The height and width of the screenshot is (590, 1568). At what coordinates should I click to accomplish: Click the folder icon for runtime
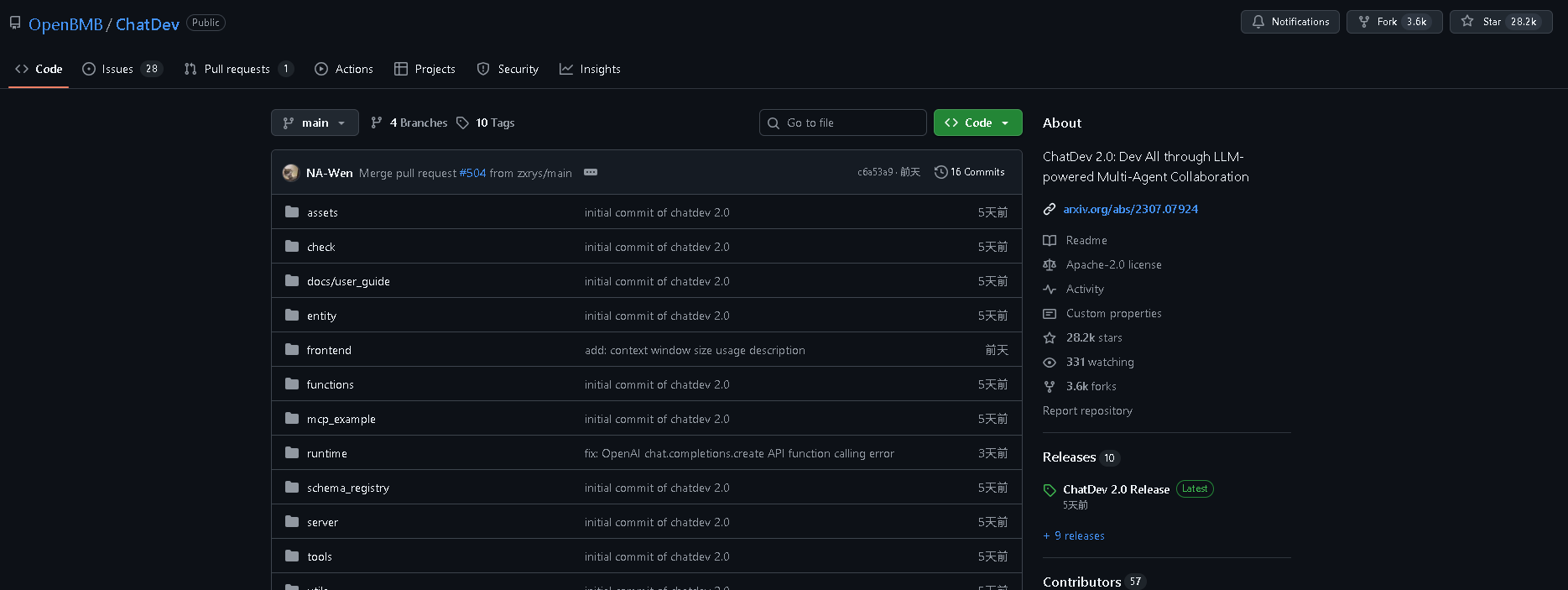point(292,452)
